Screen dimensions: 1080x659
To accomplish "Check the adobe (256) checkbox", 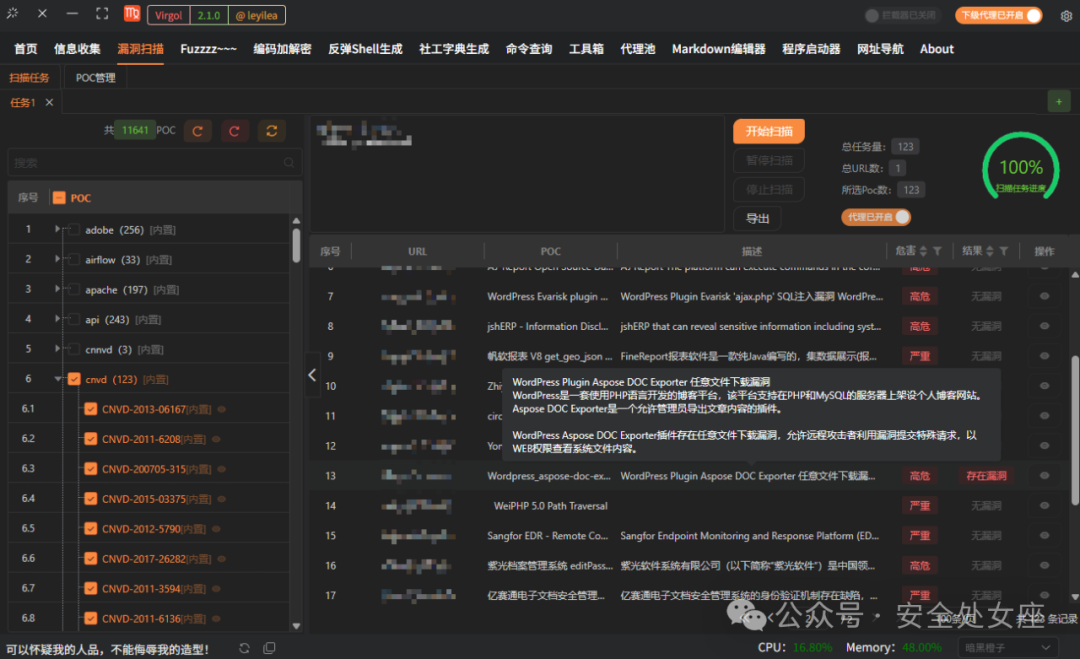I will click(x=74, y=230).
